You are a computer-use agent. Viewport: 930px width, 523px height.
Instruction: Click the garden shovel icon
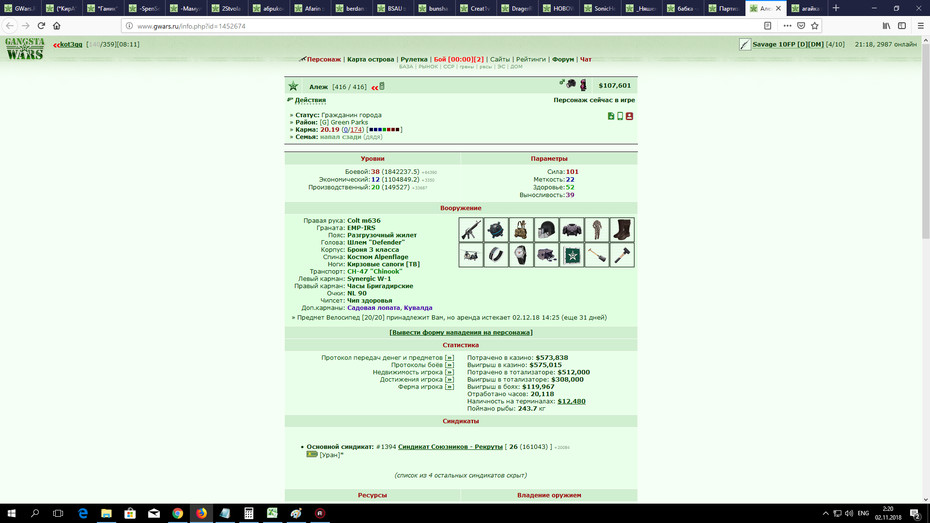(597, 255)
